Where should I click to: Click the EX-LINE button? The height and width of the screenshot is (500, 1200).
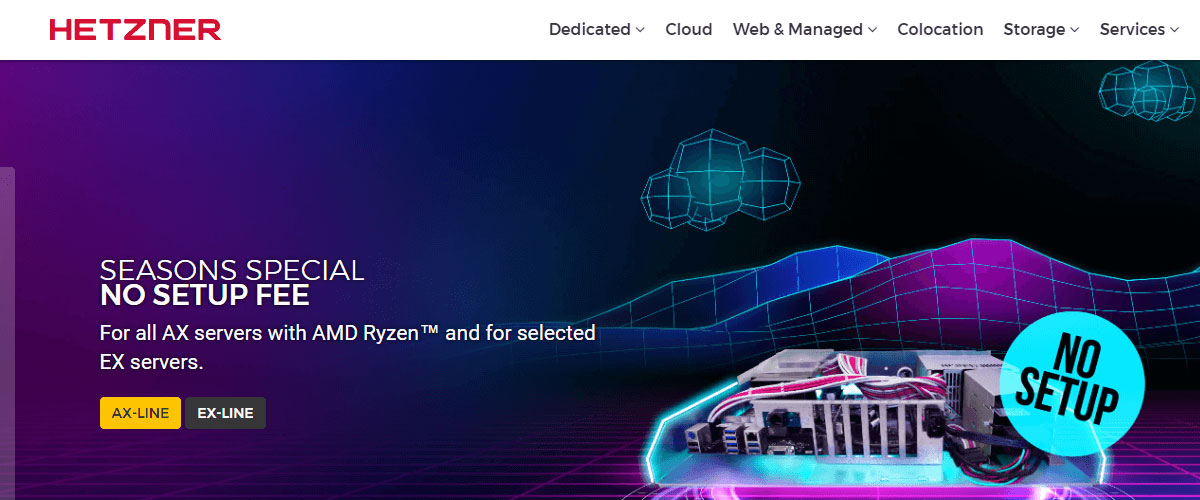click(225, 413)
